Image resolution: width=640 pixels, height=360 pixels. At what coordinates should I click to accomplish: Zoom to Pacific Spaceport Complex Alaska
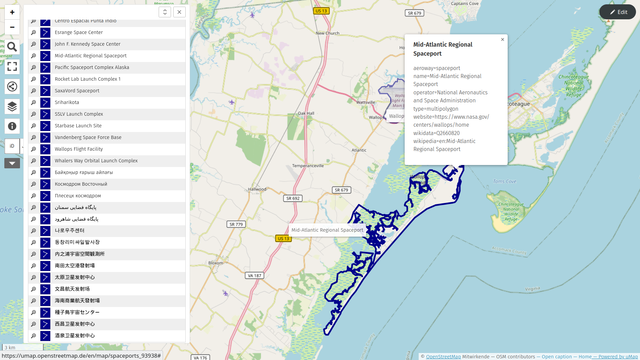[33, 67]
